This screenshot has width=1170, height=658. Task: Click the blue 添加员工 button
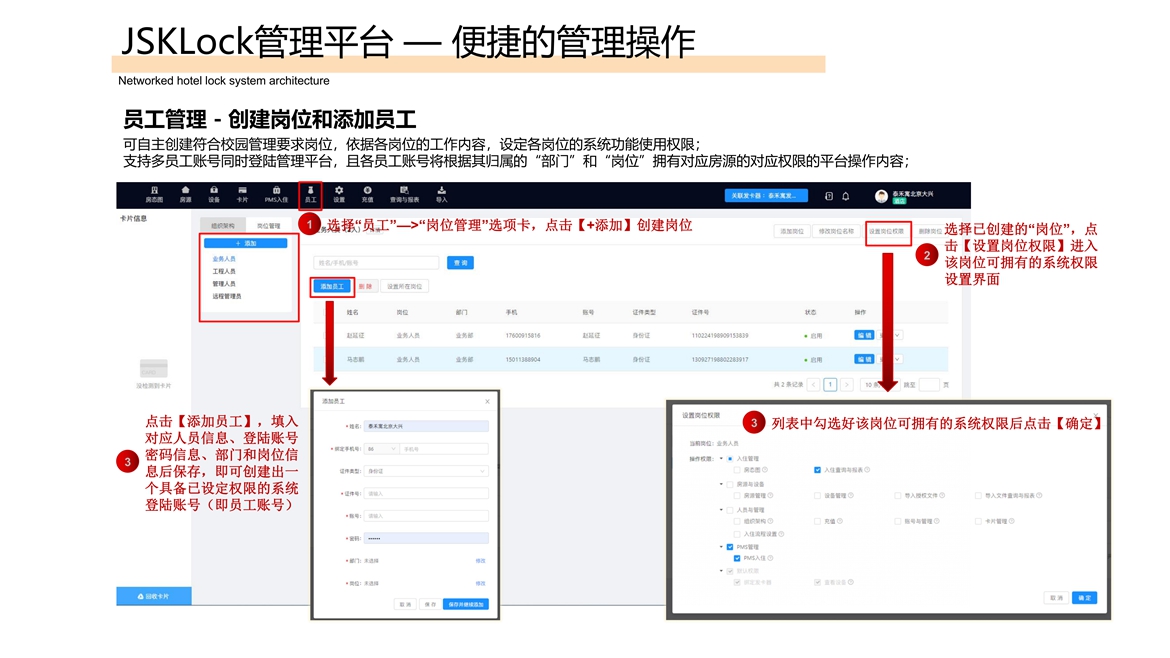tap(332, 286)
